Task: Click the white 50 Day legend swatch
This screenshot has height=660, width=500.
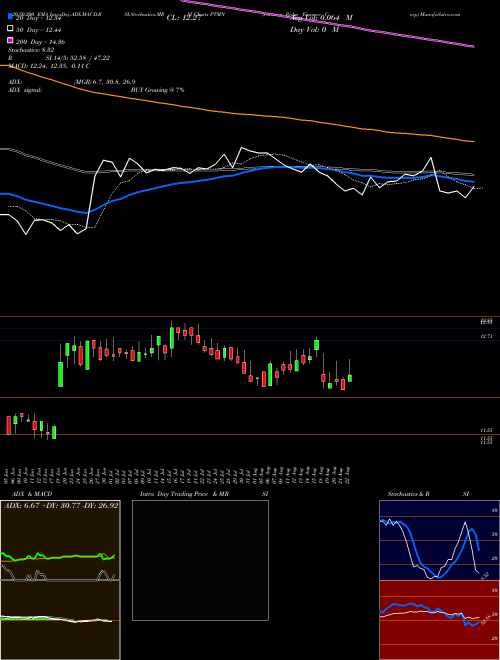Action: click(11, 29)
